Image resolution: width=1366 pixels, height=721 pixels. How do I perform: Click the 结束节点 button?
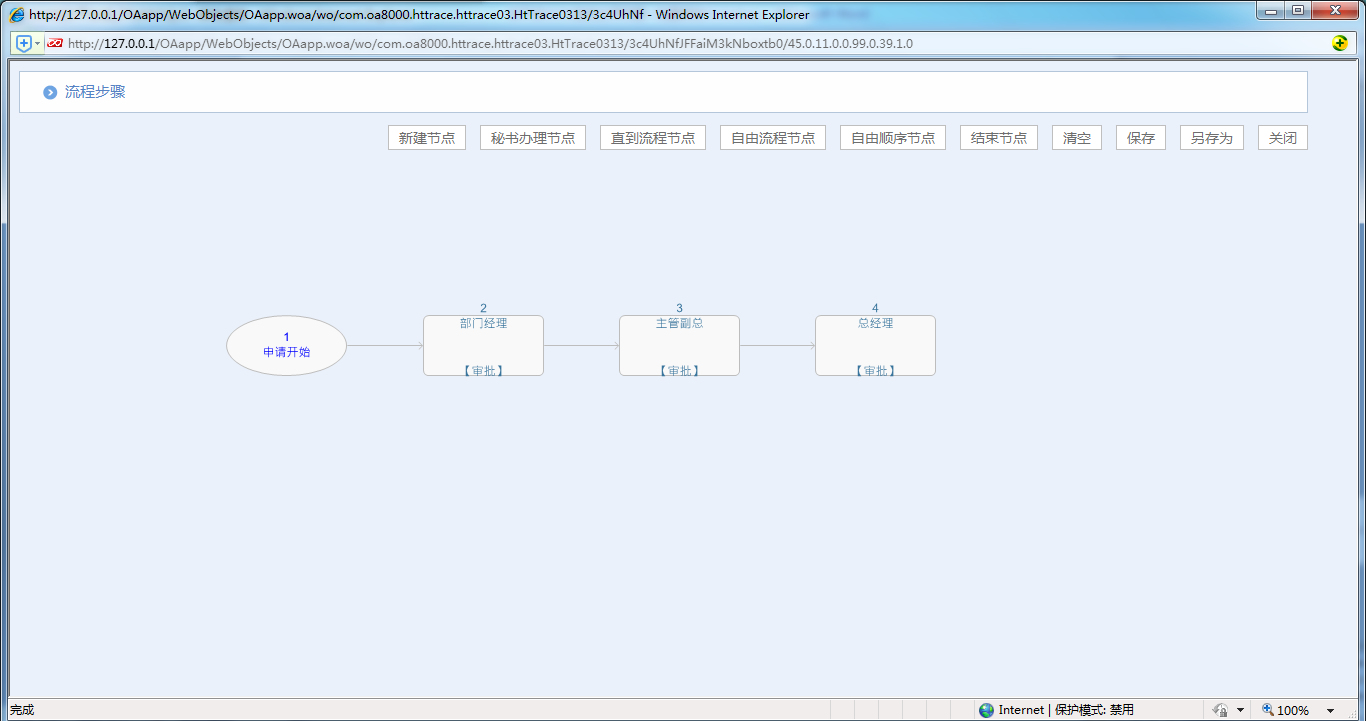(x=999, y=138)
